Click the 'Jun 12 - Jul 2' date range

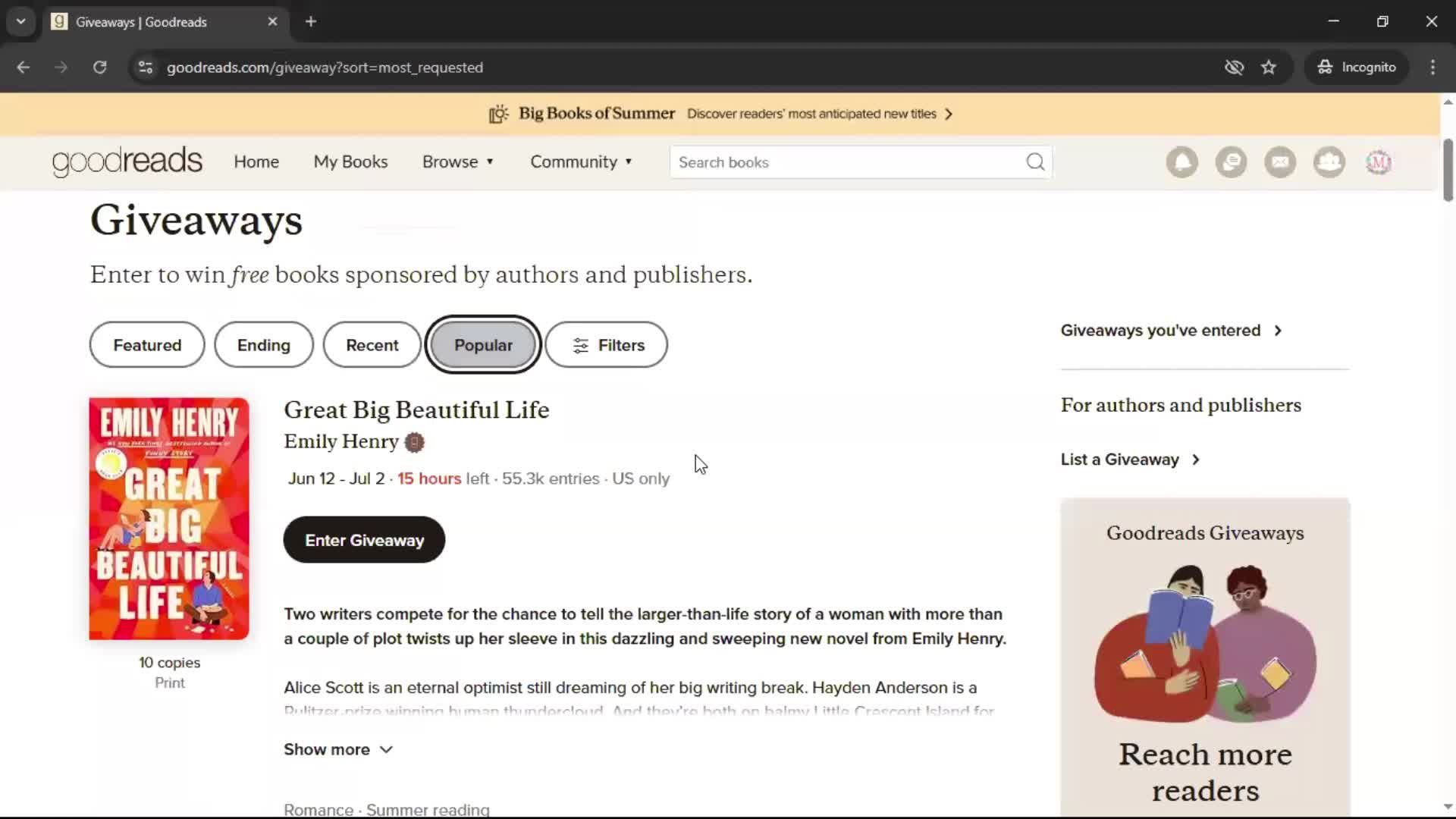pos(336,479)
